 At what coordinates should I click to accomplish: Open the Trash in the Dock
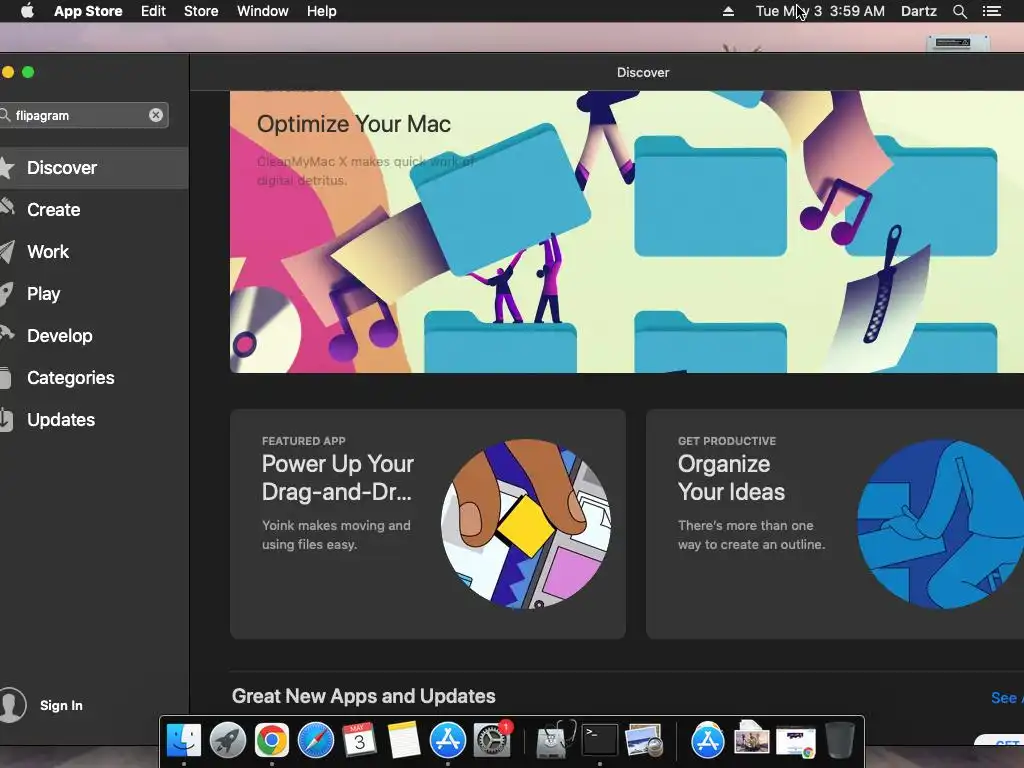point(840,740)
